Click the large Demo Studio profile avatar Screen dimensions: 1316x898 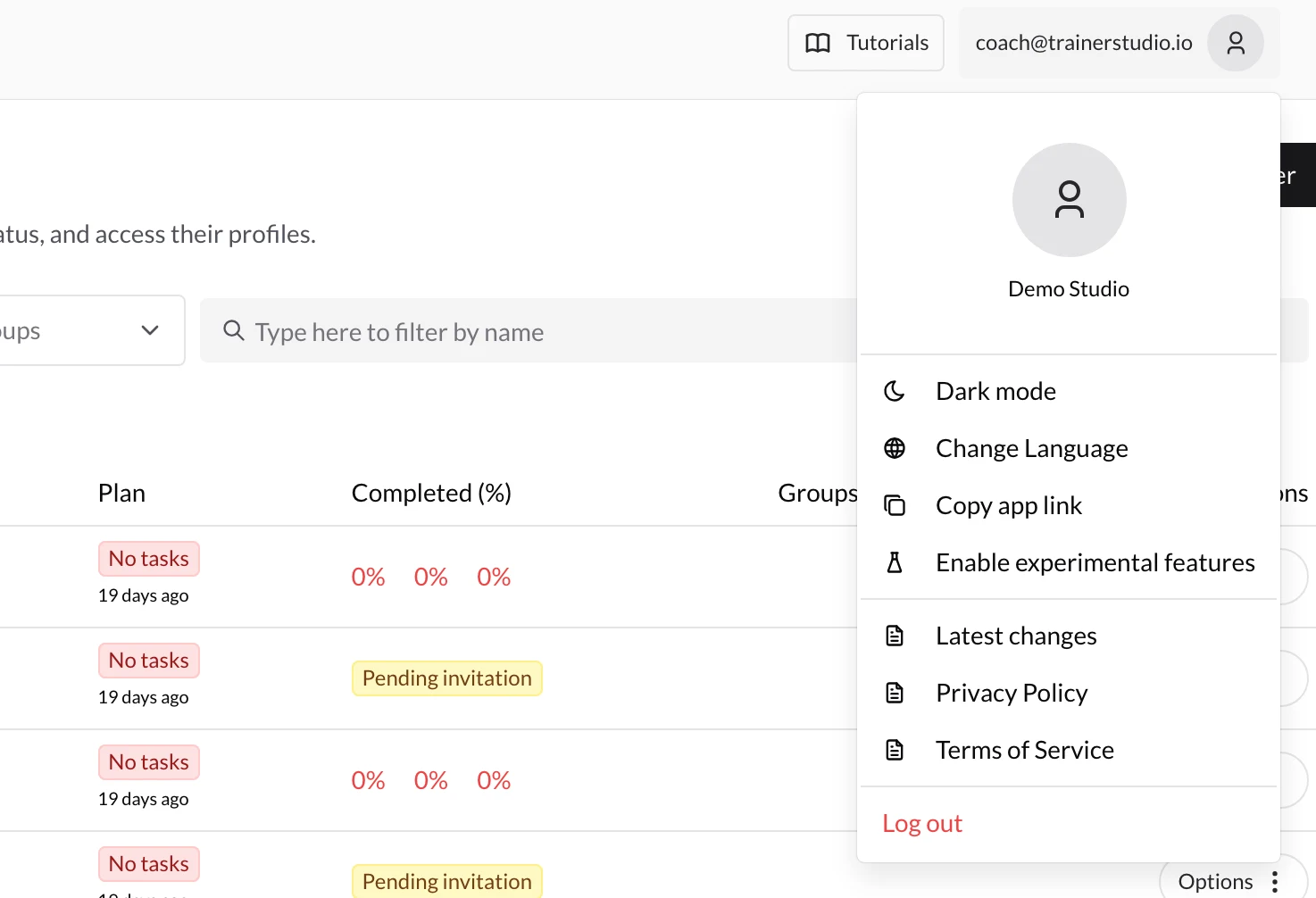(x=1069, y=200)
